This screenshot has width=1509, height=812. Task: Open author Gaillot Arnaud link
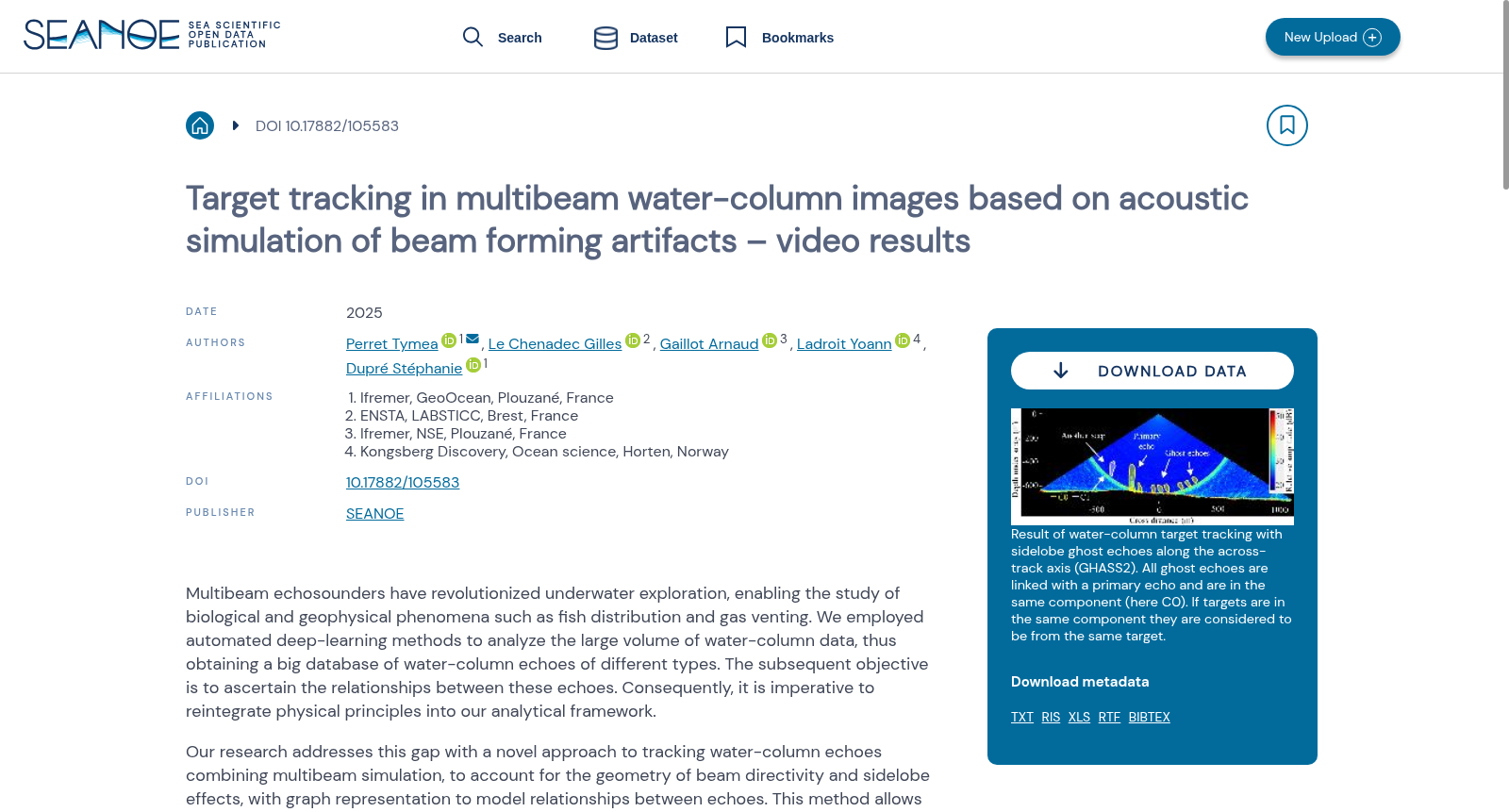pos(709,344)
